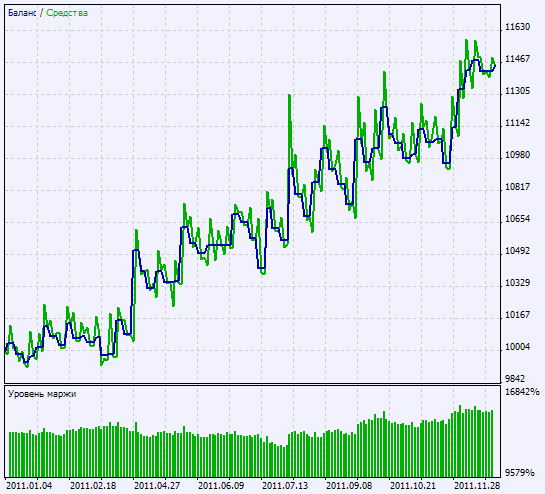The height and width of the screenshot is (494, 545).
Task: Select the 2011.09.08 date marker
Action: [x=349, y=486]
